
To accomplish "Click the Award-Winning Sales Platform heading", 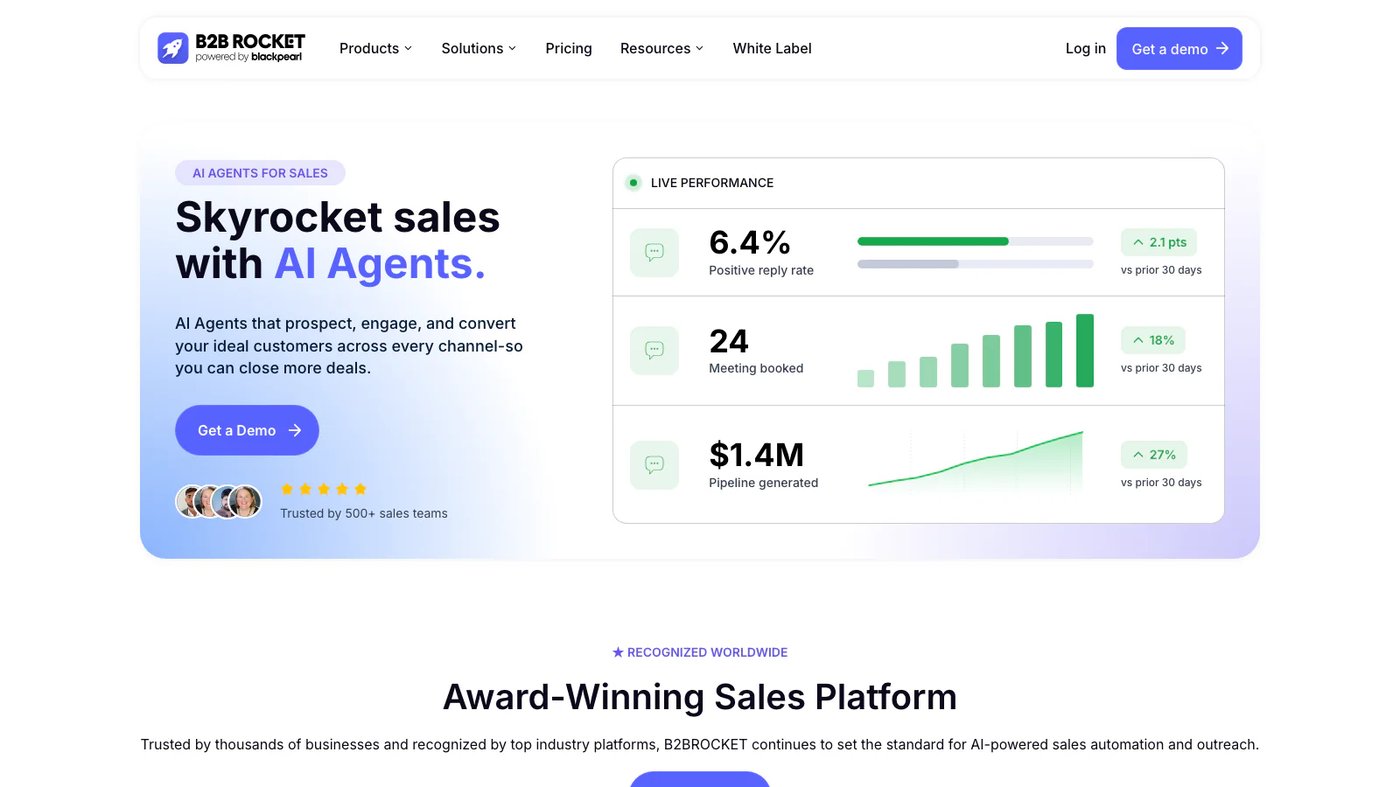I will point(700,697).
